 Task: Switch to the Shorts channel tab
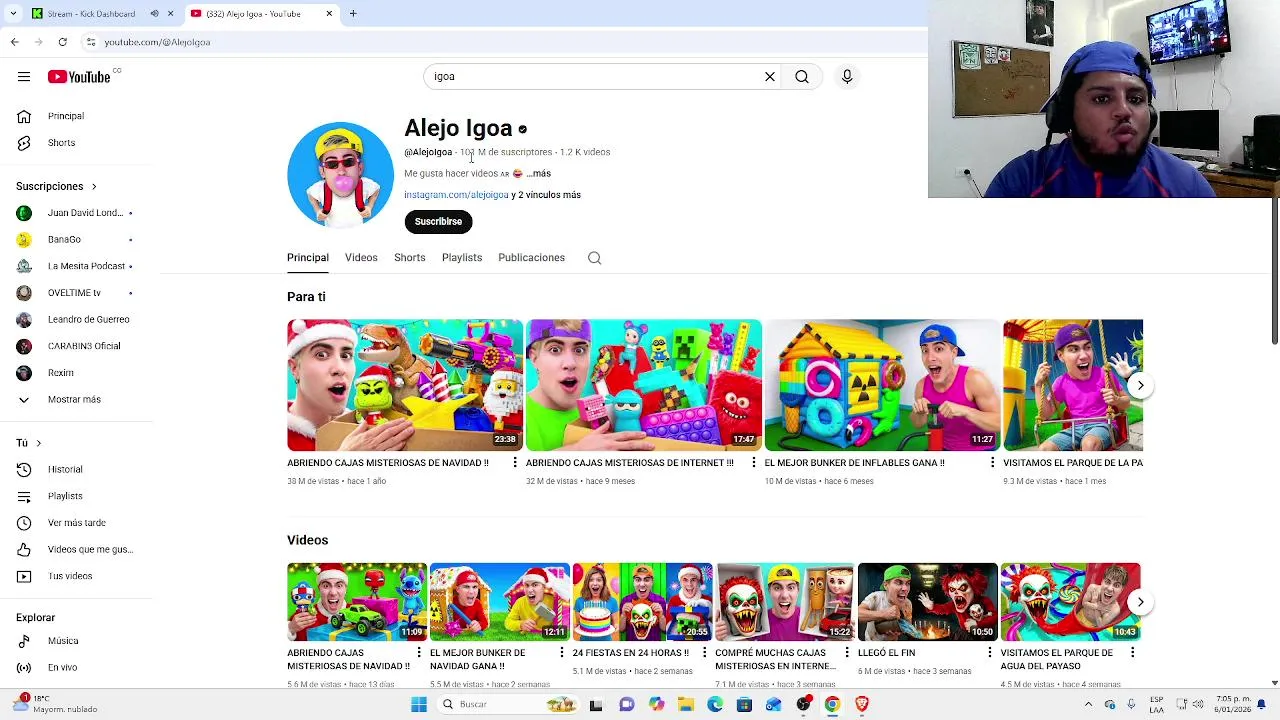(409, 258)
